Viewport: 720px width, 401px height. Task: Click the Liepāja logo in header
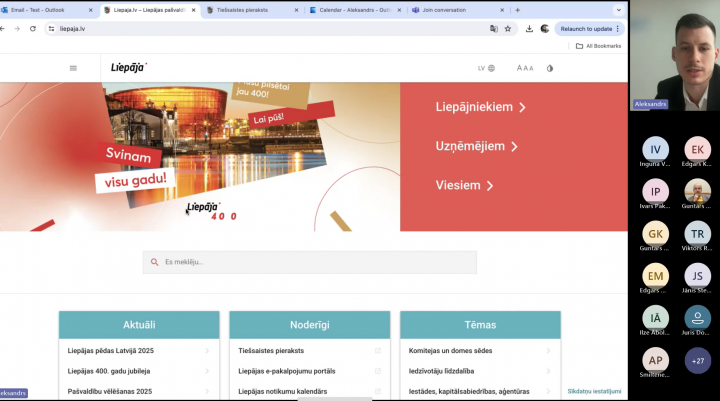129,68
